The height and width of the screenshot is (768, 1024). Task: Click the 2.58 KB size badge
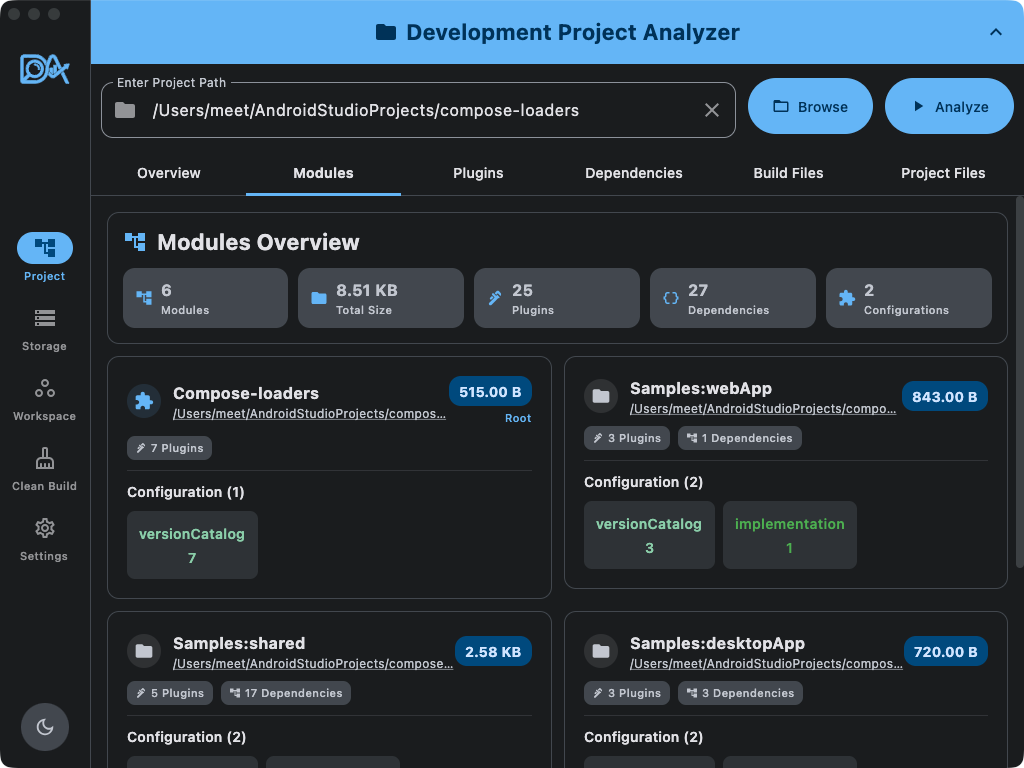click(493, 652)
